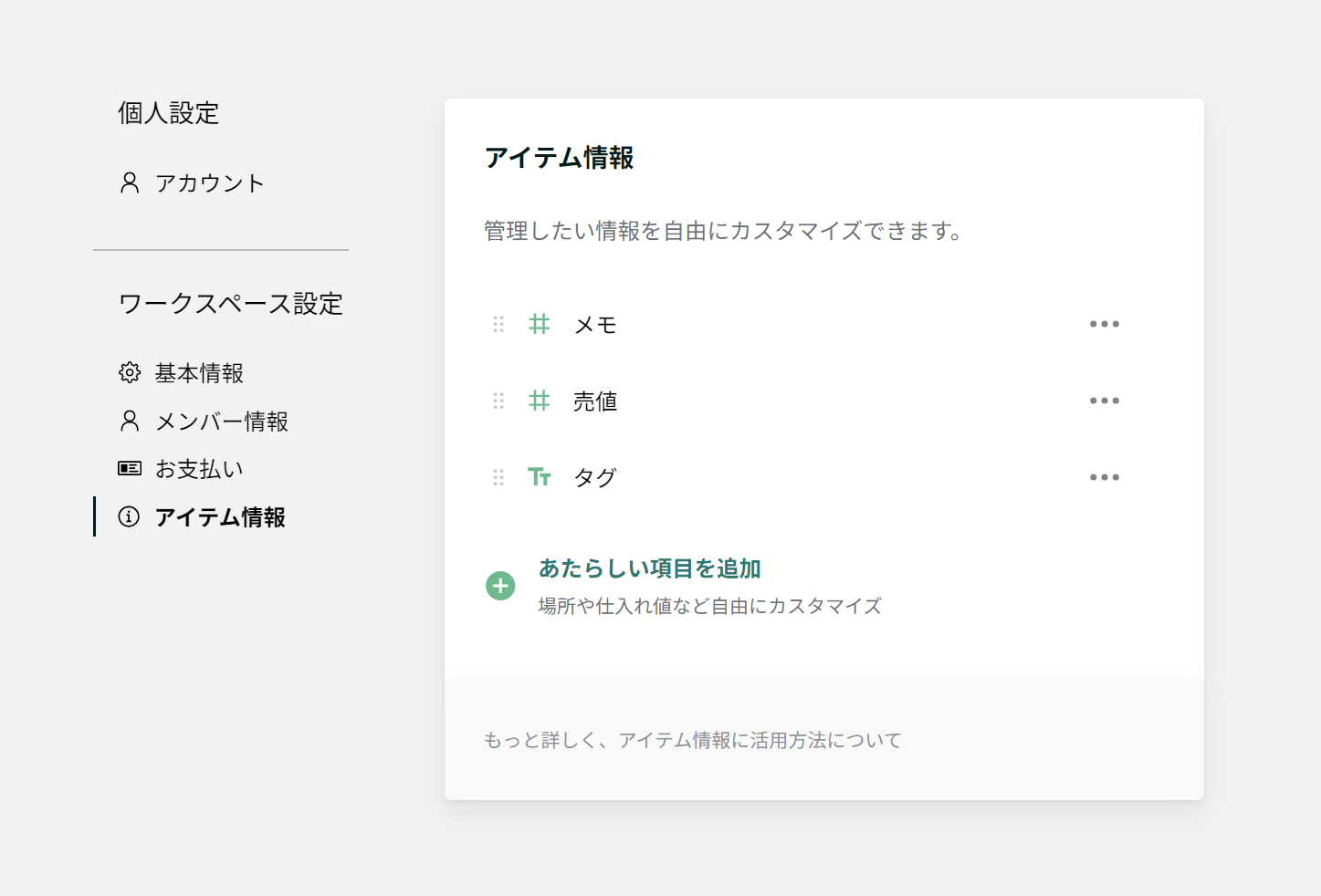The height and width of the screenshot is (896, 1321).
Task: Open the more options menu for タグ
Action: (x=1105, y=477)
